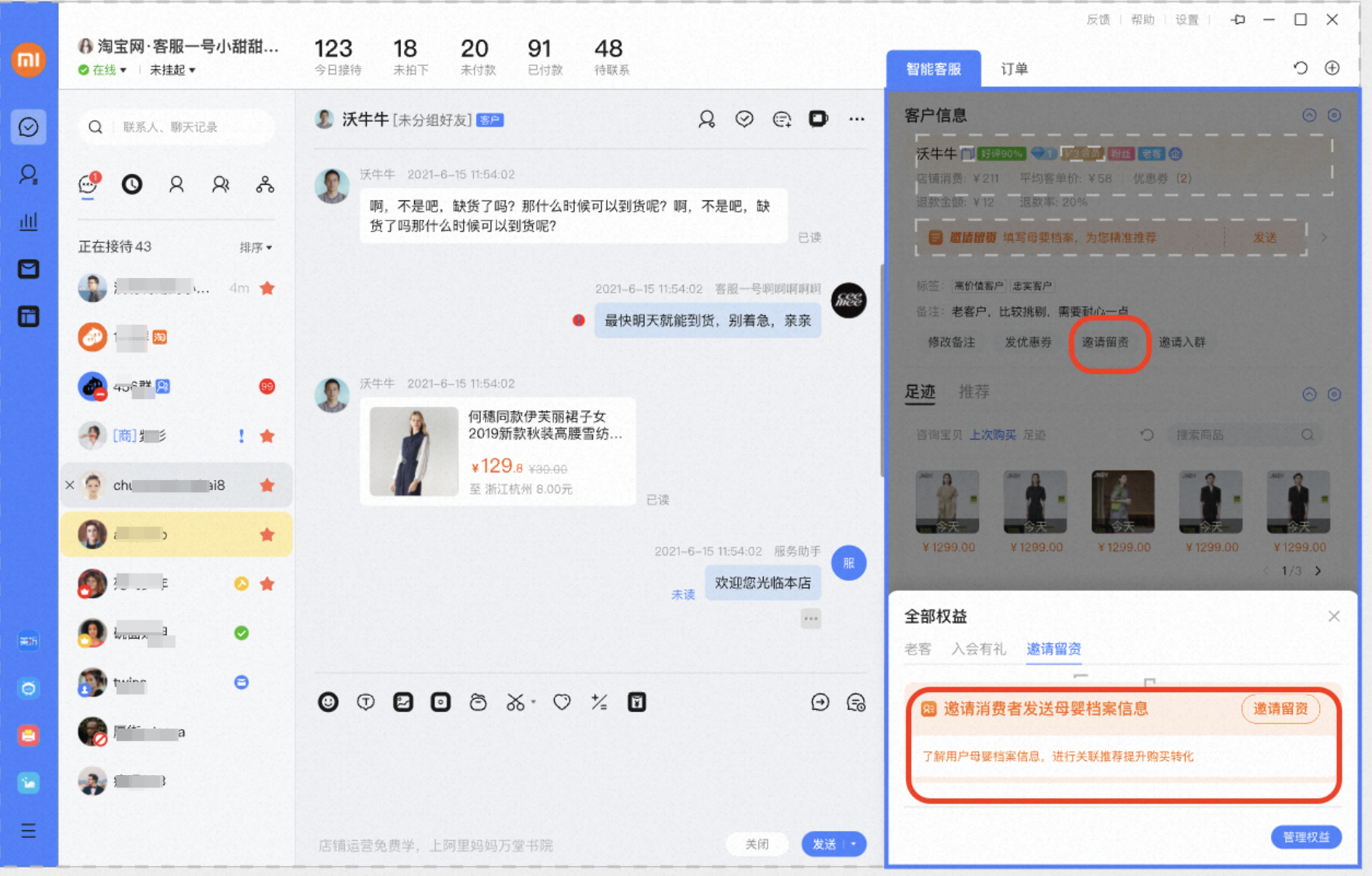Remove the chu…ai8 conversation with X
Screen dimensions: 1372x876
[70, 485]
